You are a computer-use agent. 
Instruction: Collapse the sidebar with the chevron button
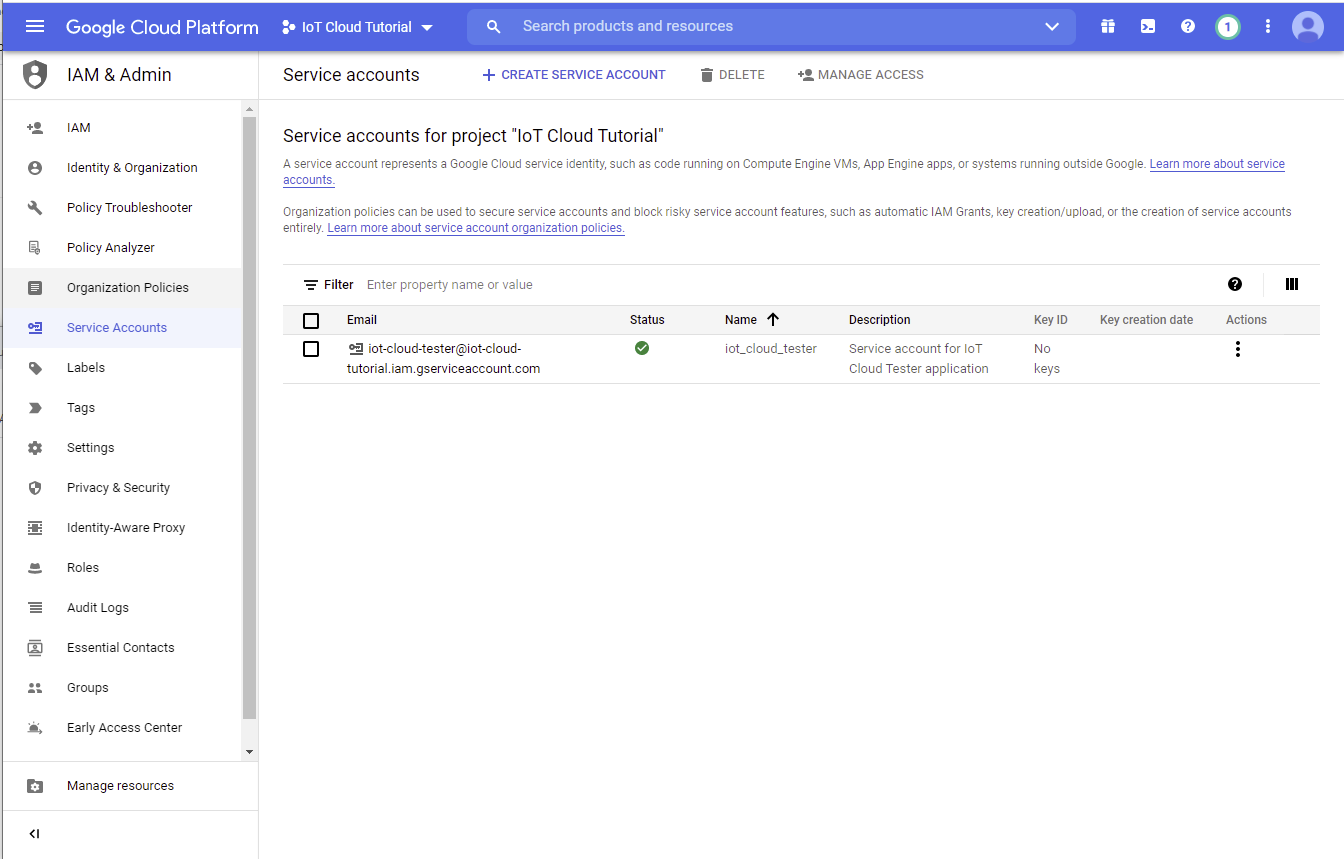pos(35,834)
